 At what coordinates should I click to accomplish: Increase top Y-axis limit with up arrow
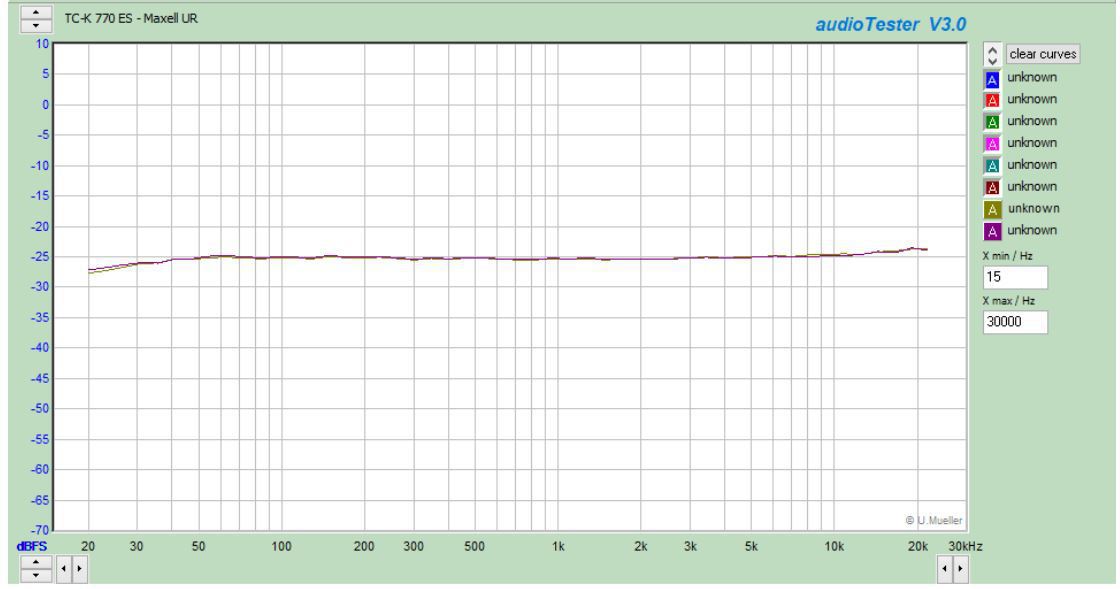[37, 12]
